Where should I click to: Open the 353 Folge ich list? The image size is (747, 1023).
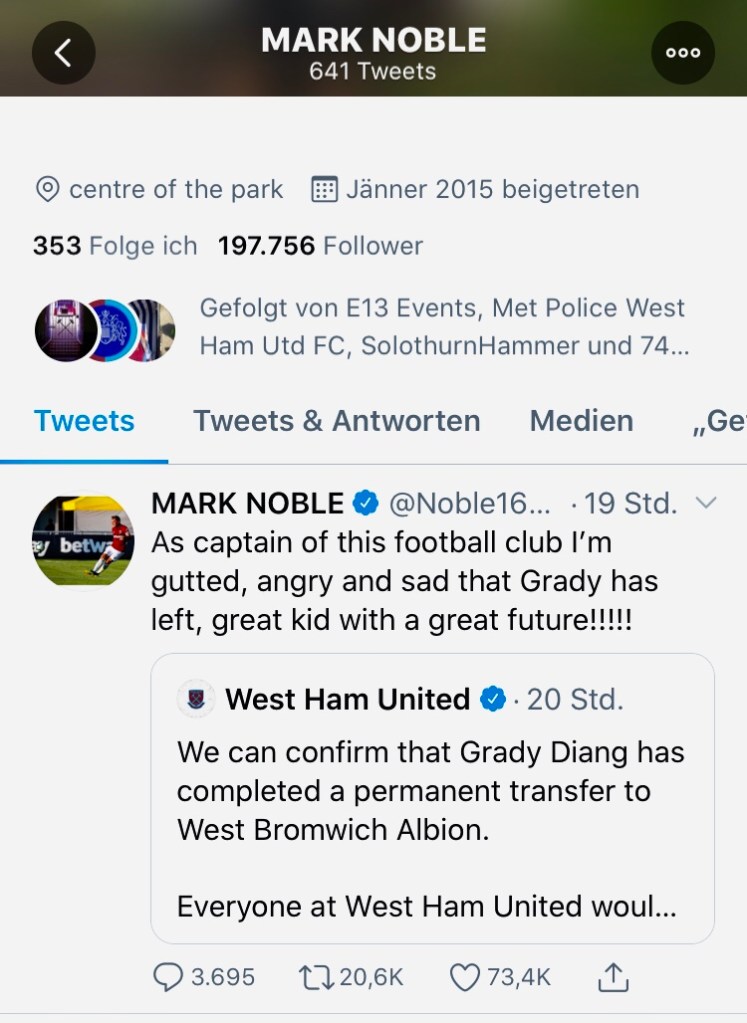(114, 246)
